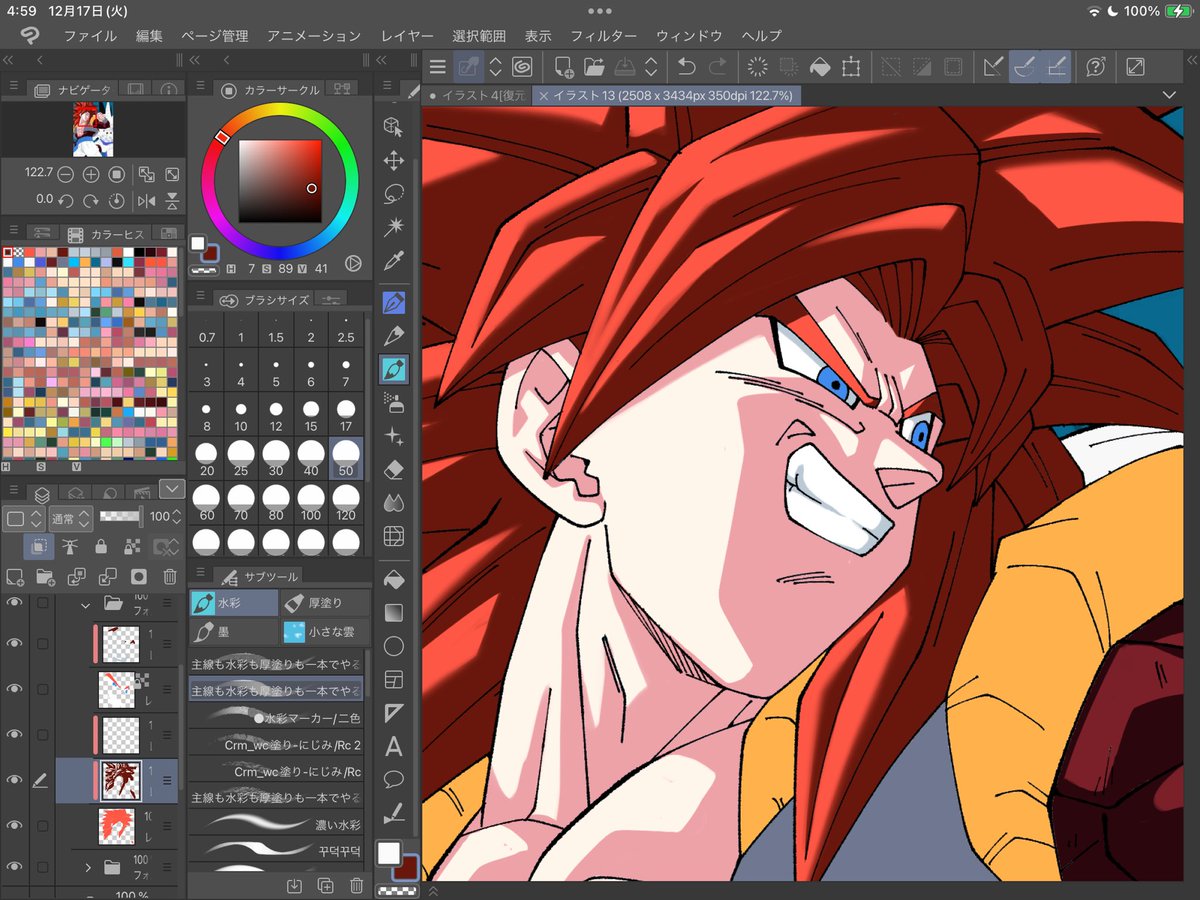This screenshot has height=900, width=1200.
Task: Click the layer opacity 100 stepper arrows
Action: (x=177, y=519)
